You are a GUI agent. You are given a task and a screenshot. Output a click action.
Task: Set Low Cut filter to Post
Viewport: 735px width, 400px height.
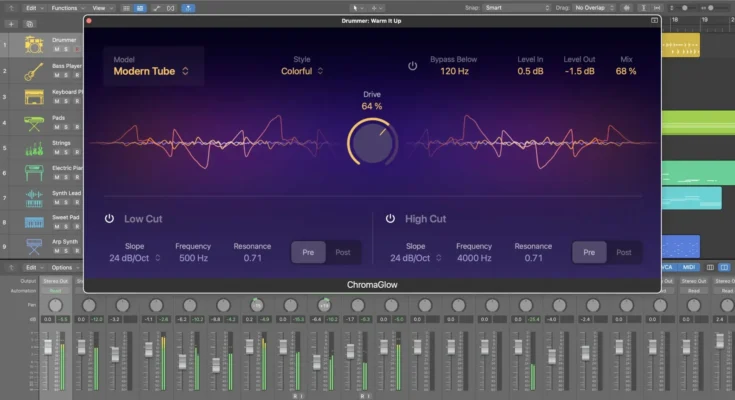point(343,252)
